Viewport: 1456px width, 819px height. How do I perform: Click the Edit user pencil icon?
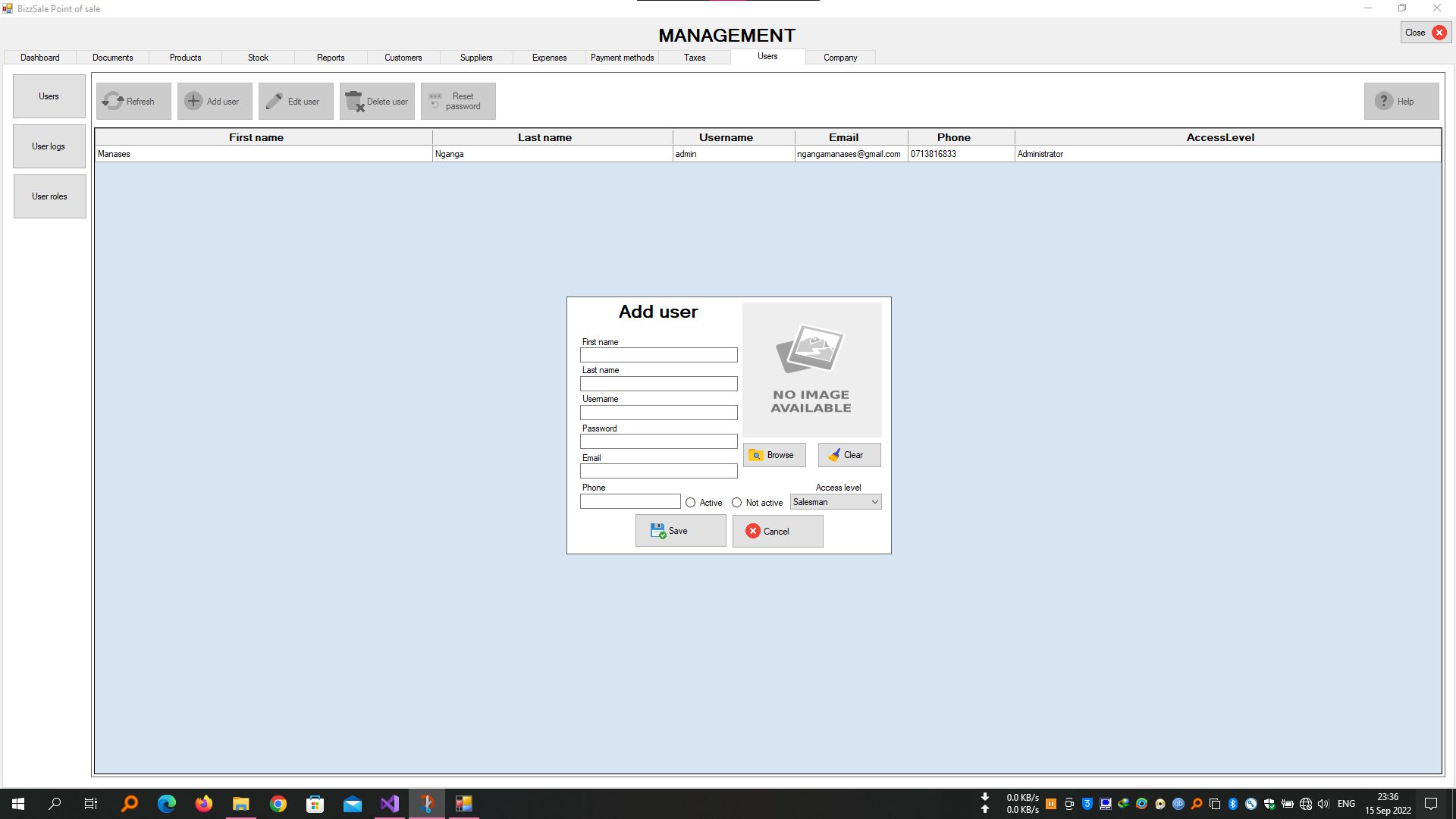point(275,101)
